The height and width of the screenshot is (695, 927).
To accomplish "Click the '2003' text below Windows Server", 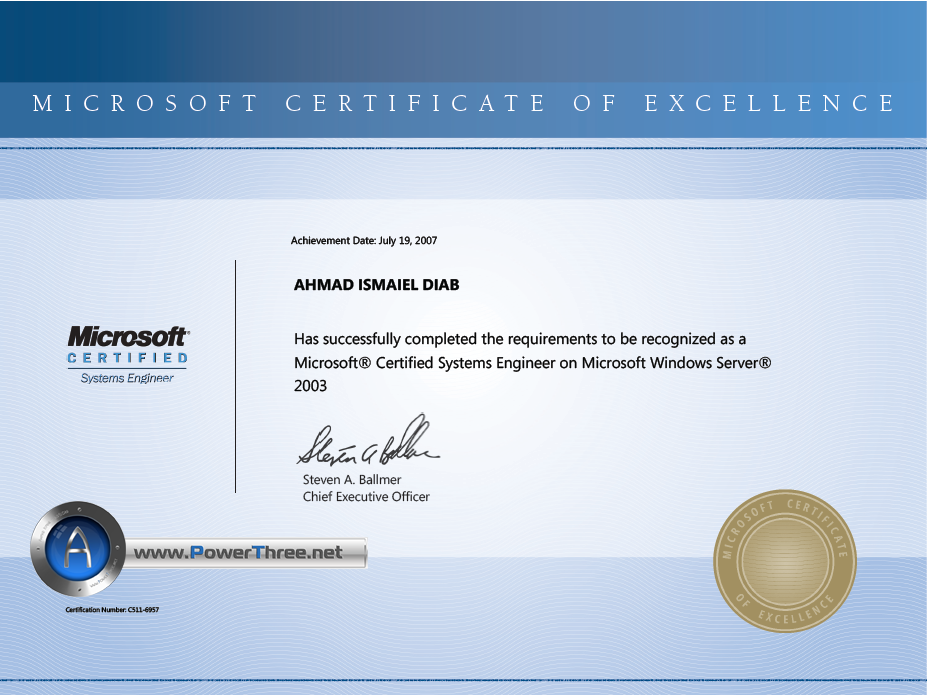I will pyautogui.click(x=310, y=386).
